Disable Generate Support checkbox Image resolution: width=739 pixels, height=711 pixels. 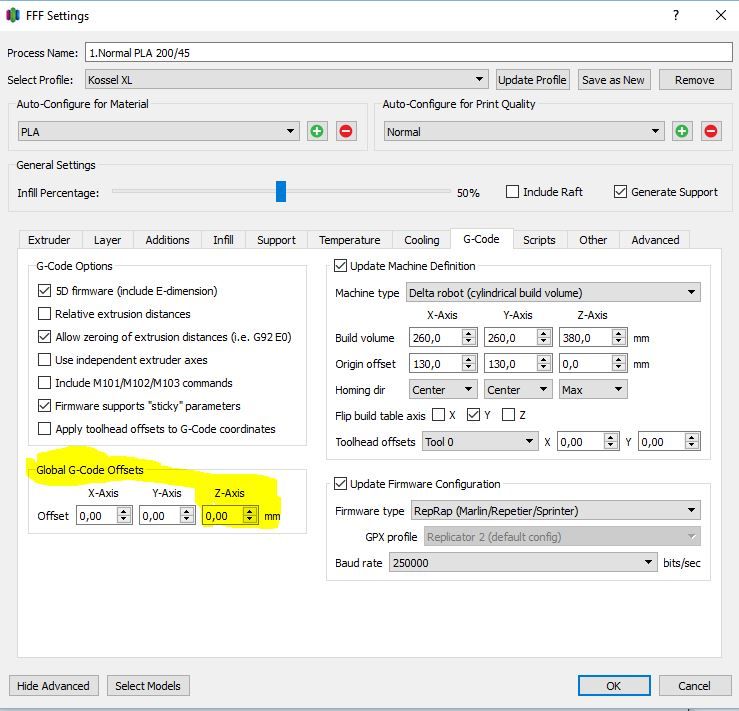[x=620, y=192]
